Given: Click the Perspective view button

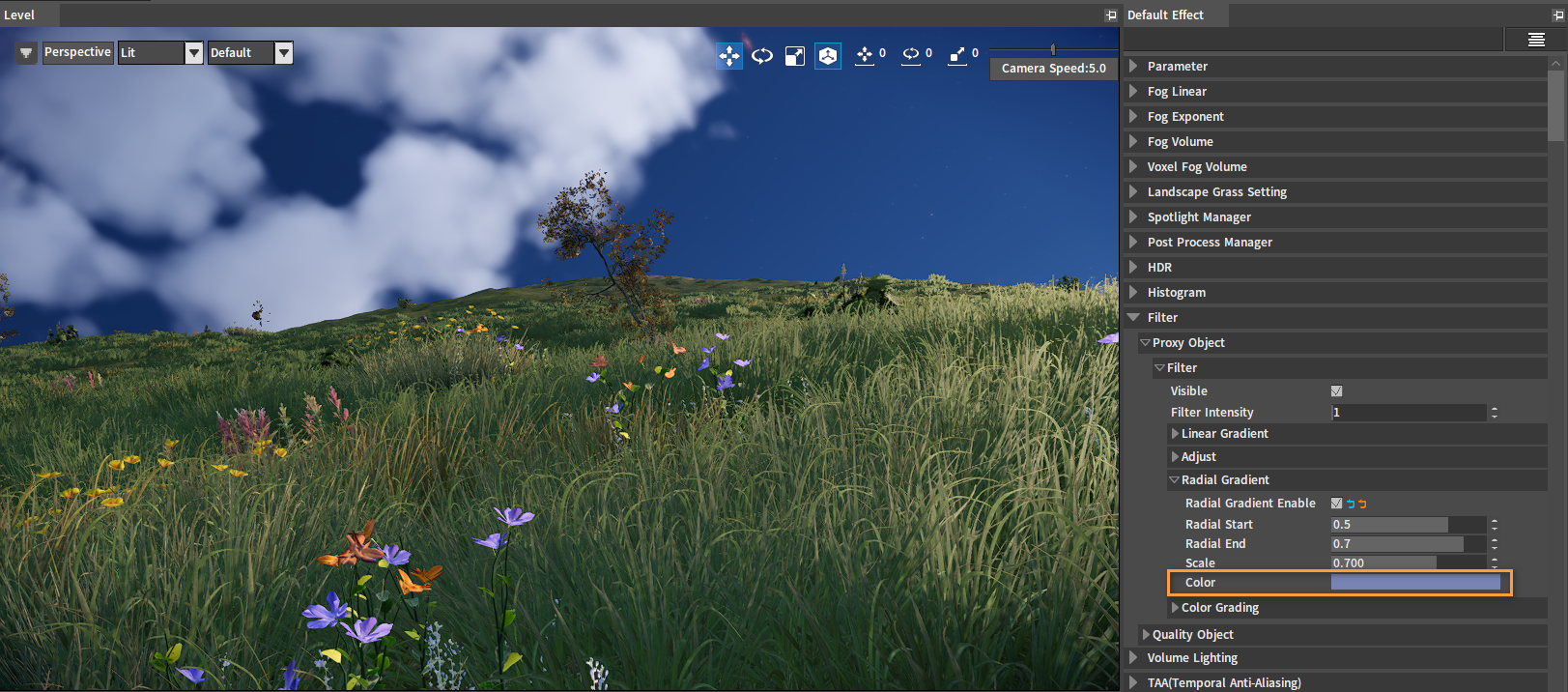Looking at the screenshot, I should (x=77, y=52).
